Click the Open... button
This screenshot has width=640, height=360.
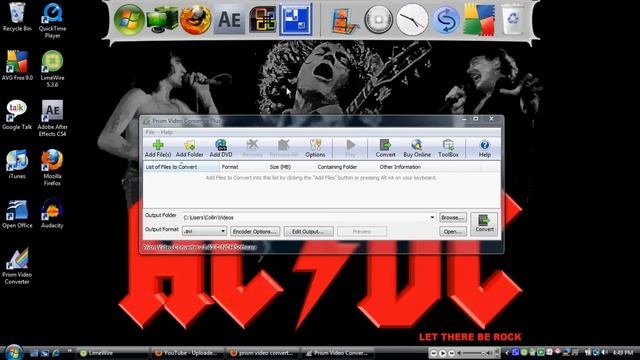coord(453,231)
